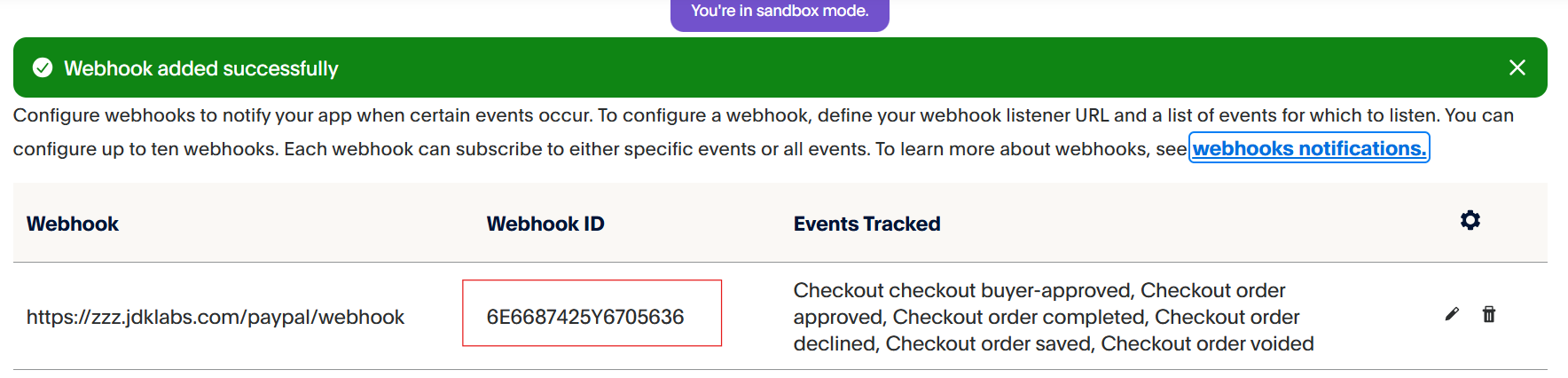The image size is (1568, 378).
Task: Open the gear settings icon in table header
Action: [x=1470, y=220]
